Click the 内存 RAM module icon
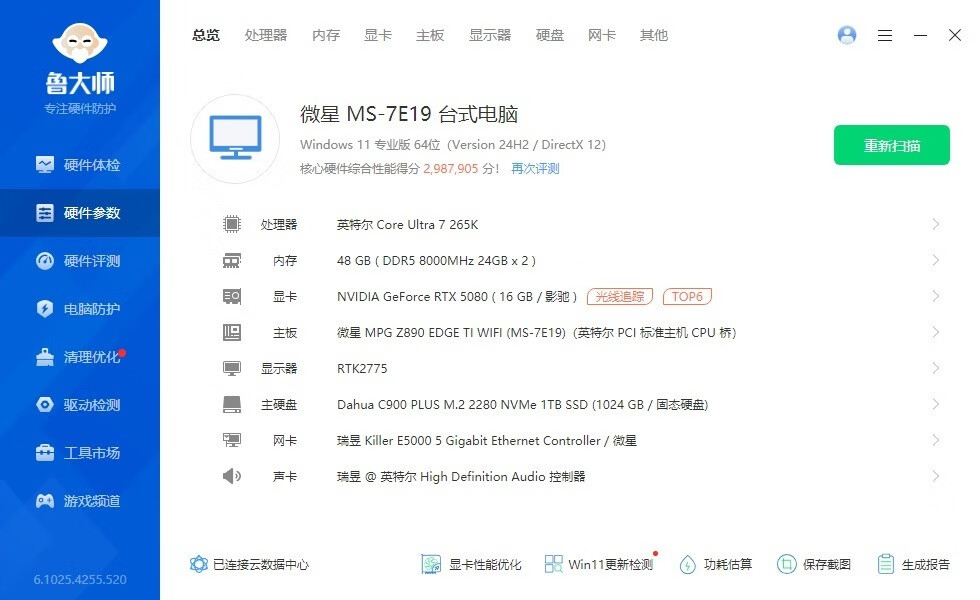 pos(232,261)
